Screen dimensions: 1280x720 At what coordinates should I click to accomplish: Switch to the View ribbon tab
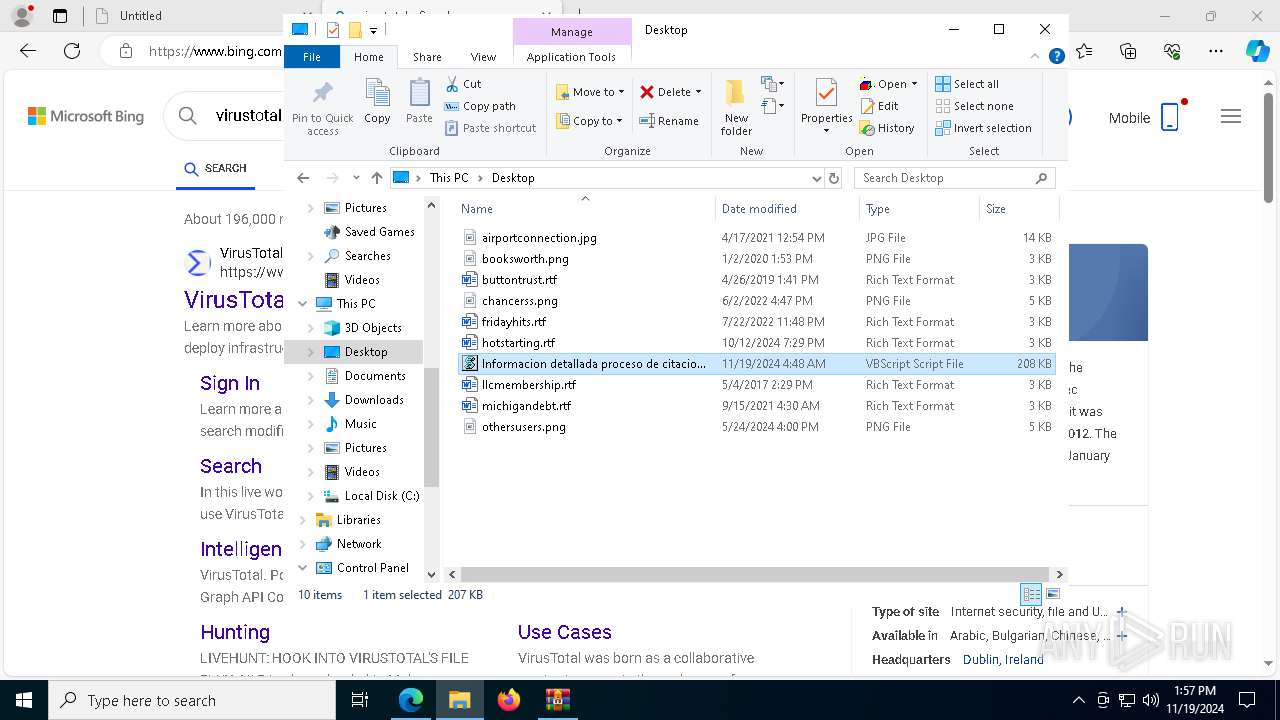[x=483, y=57]
